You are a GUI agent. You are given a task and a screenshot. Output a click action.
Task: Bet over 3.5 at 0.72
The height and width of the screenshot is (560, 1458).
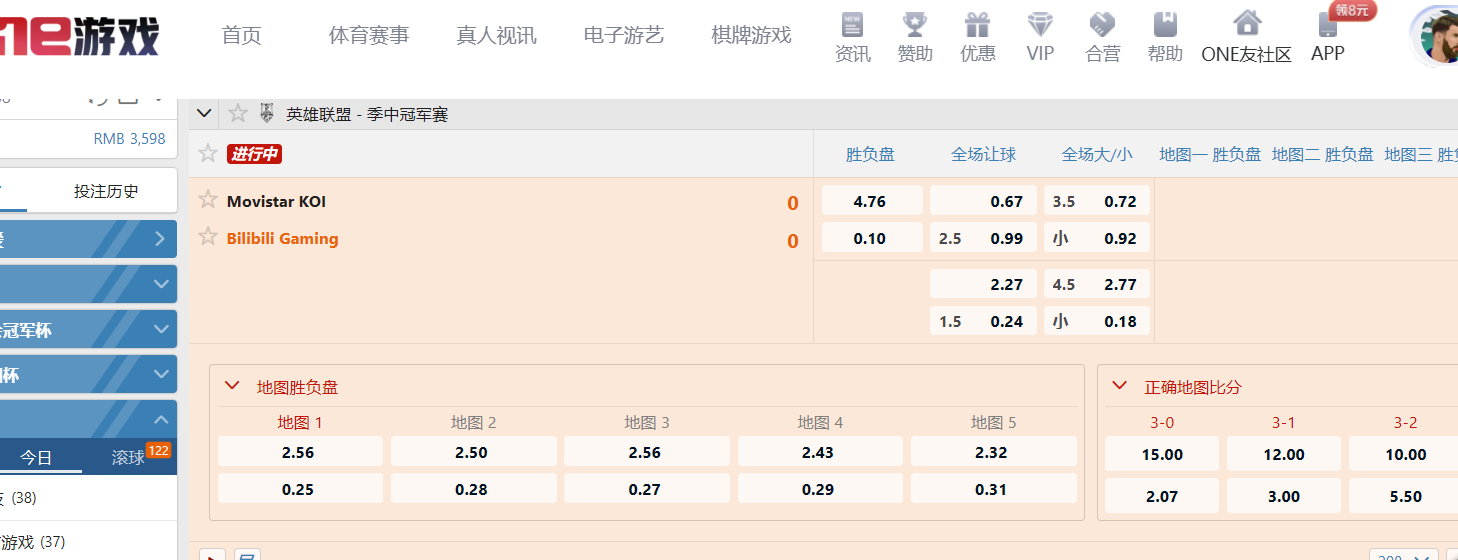[1097, 201]
